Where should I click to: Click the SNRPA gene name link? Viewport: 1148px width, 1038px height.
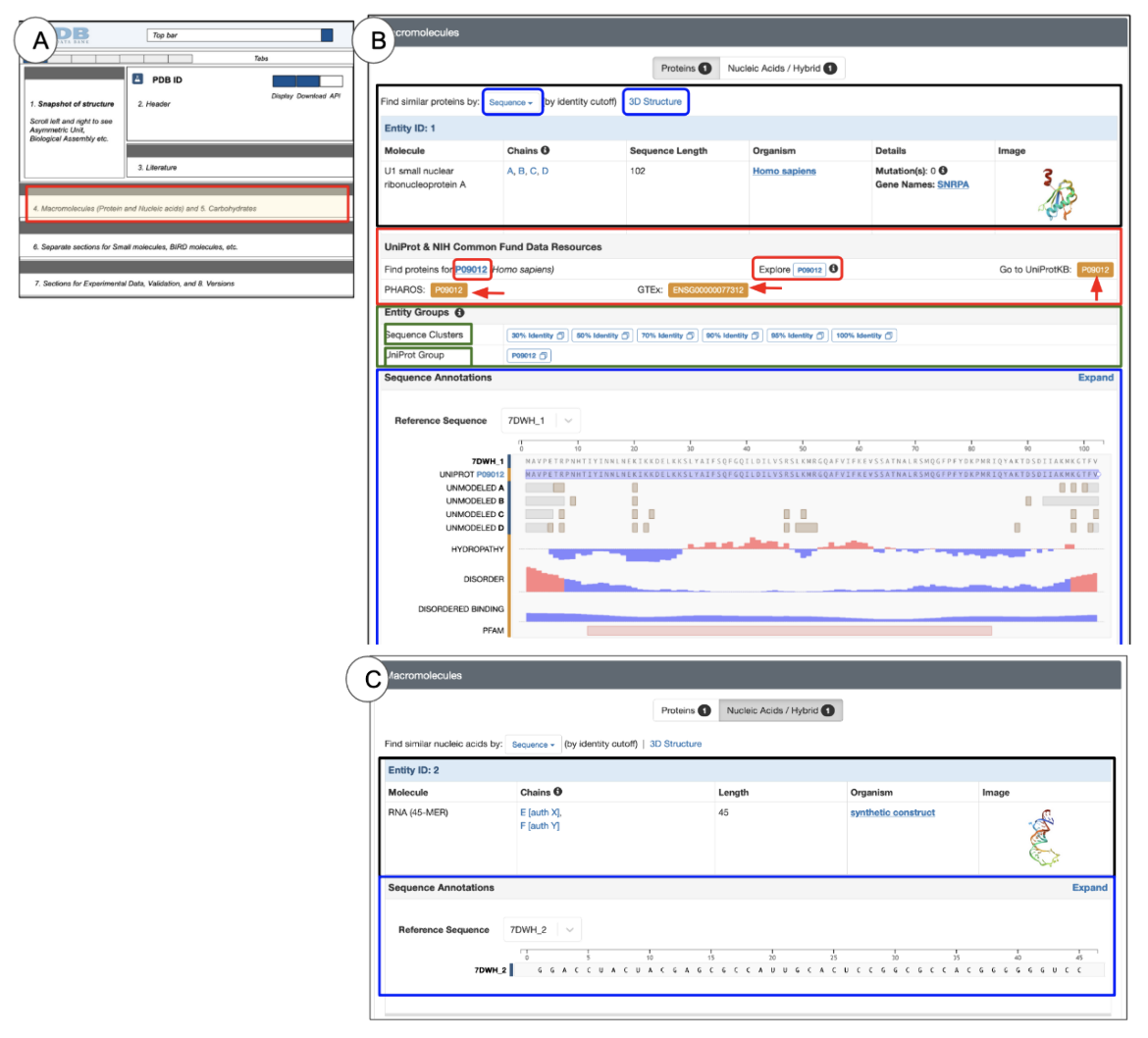(x=952, y=184)
